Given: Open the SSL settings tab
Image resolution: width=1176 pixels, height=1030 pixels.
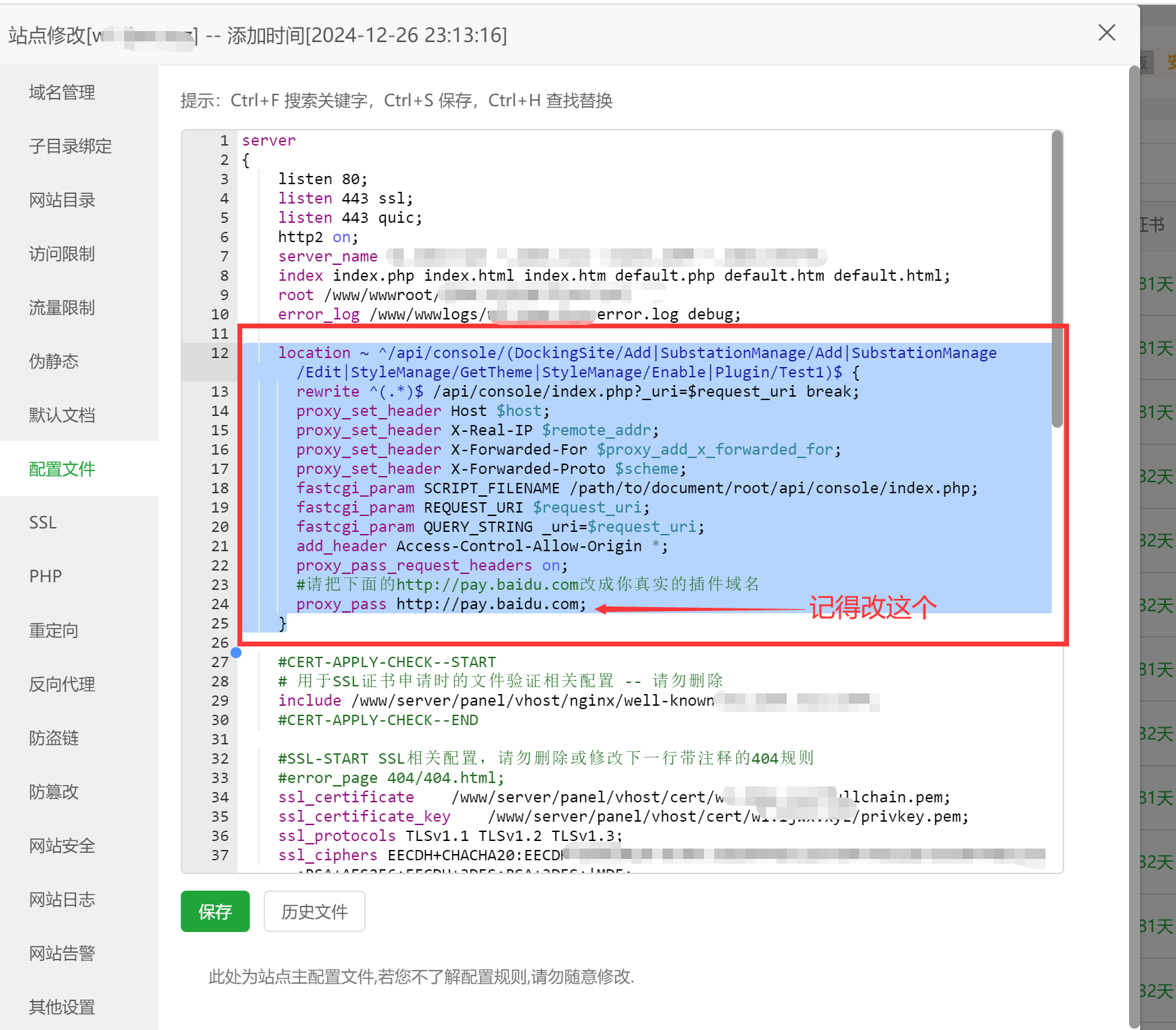Looking at the screenshot, I should [x=43, y=523].
